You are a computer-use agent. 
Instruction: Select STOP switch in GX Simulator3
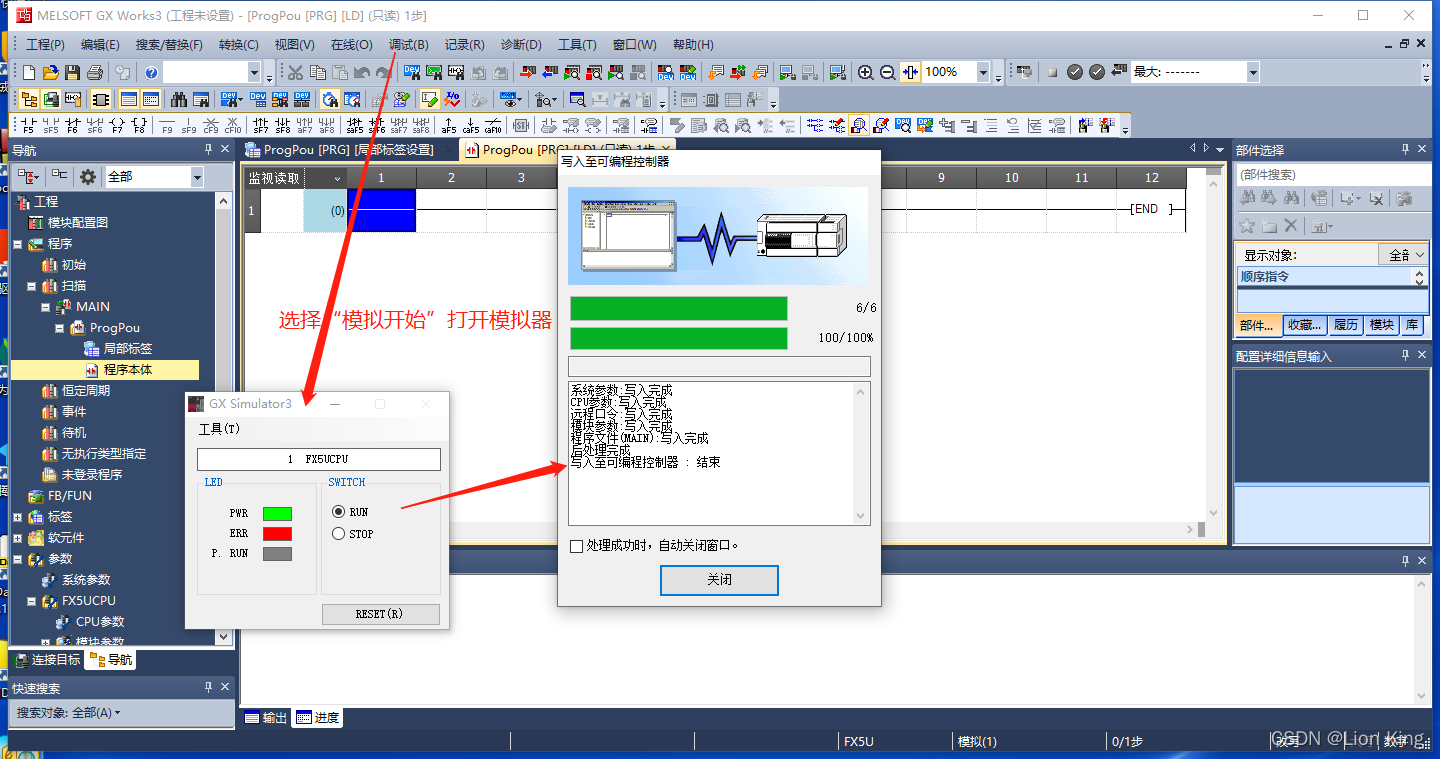(x=338, y=534)
